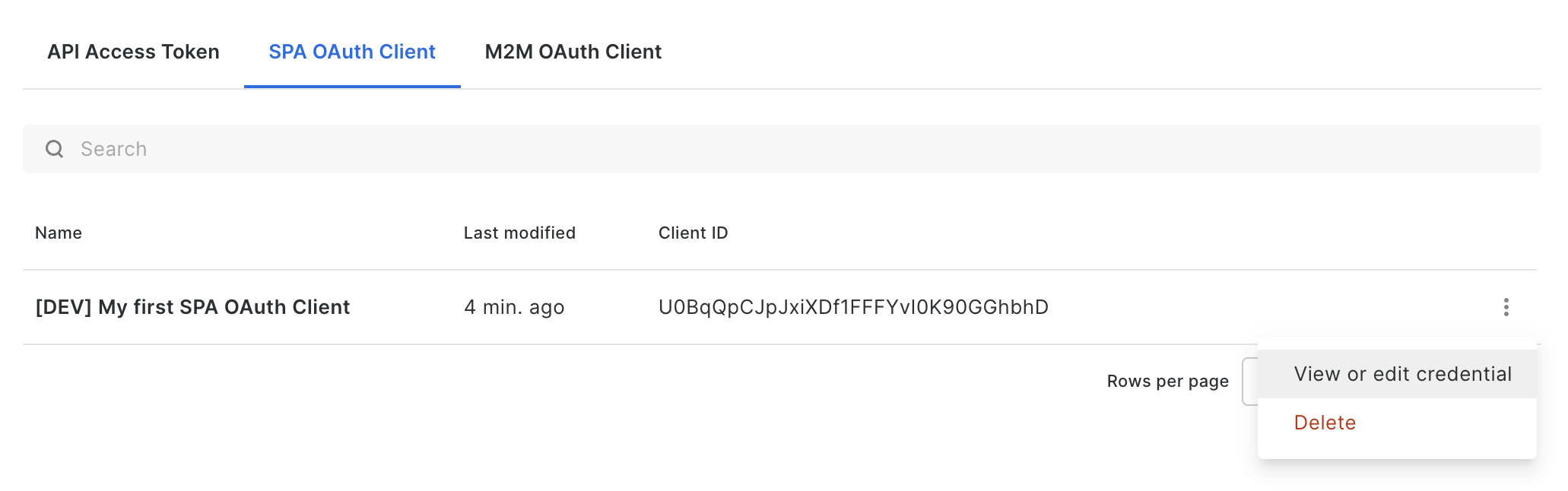Click the magnifier icon in the search bar
The image size is (1568, 491).
55,149
